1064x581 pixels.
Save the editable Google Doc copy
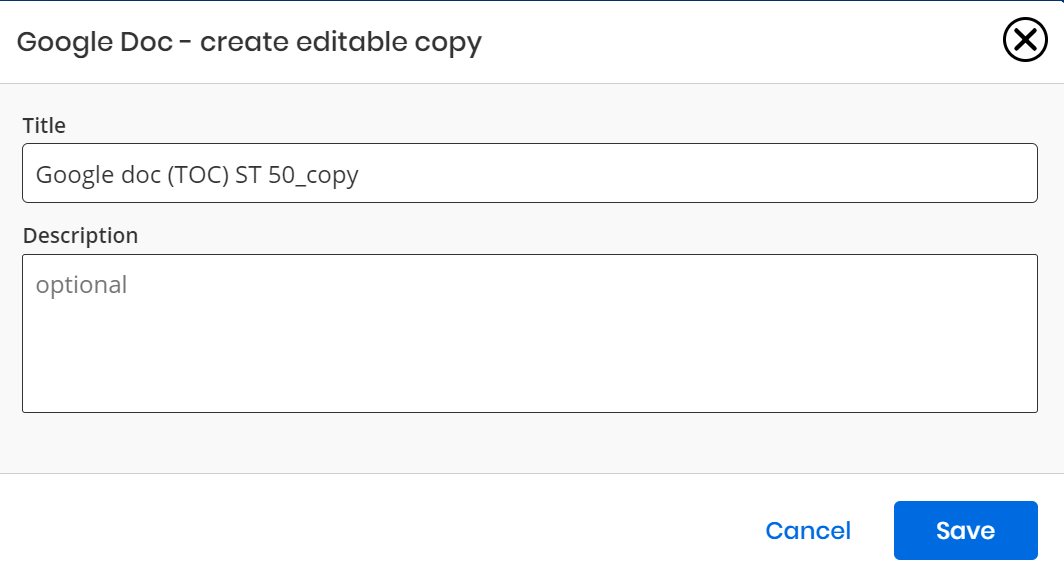pyautogui.click(x=965, y=530)
